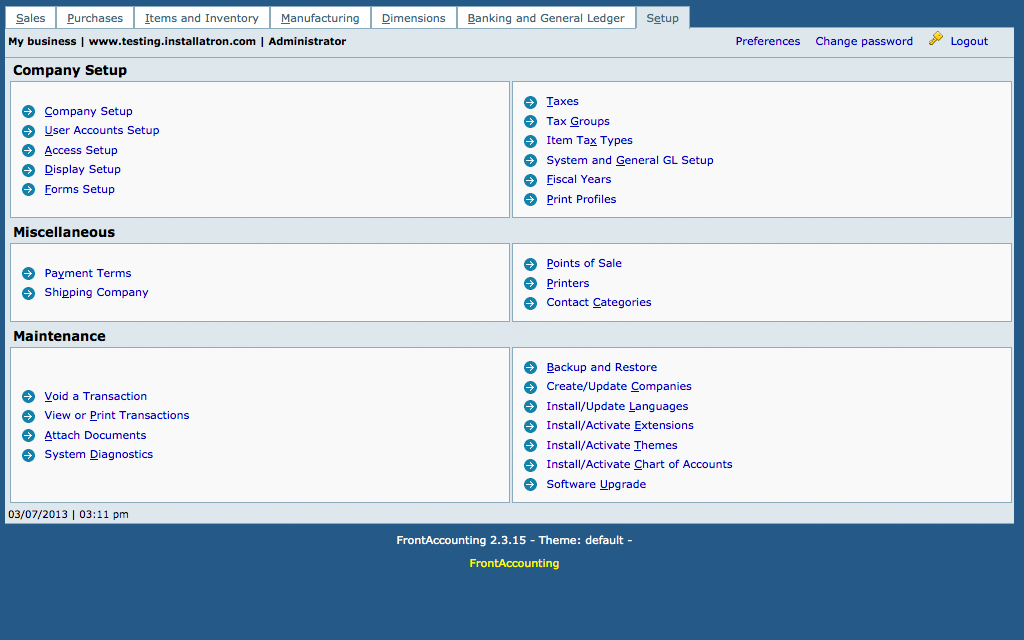
Task: Click the arrow icon beside Backup and Restore
Action: [530, 368]
